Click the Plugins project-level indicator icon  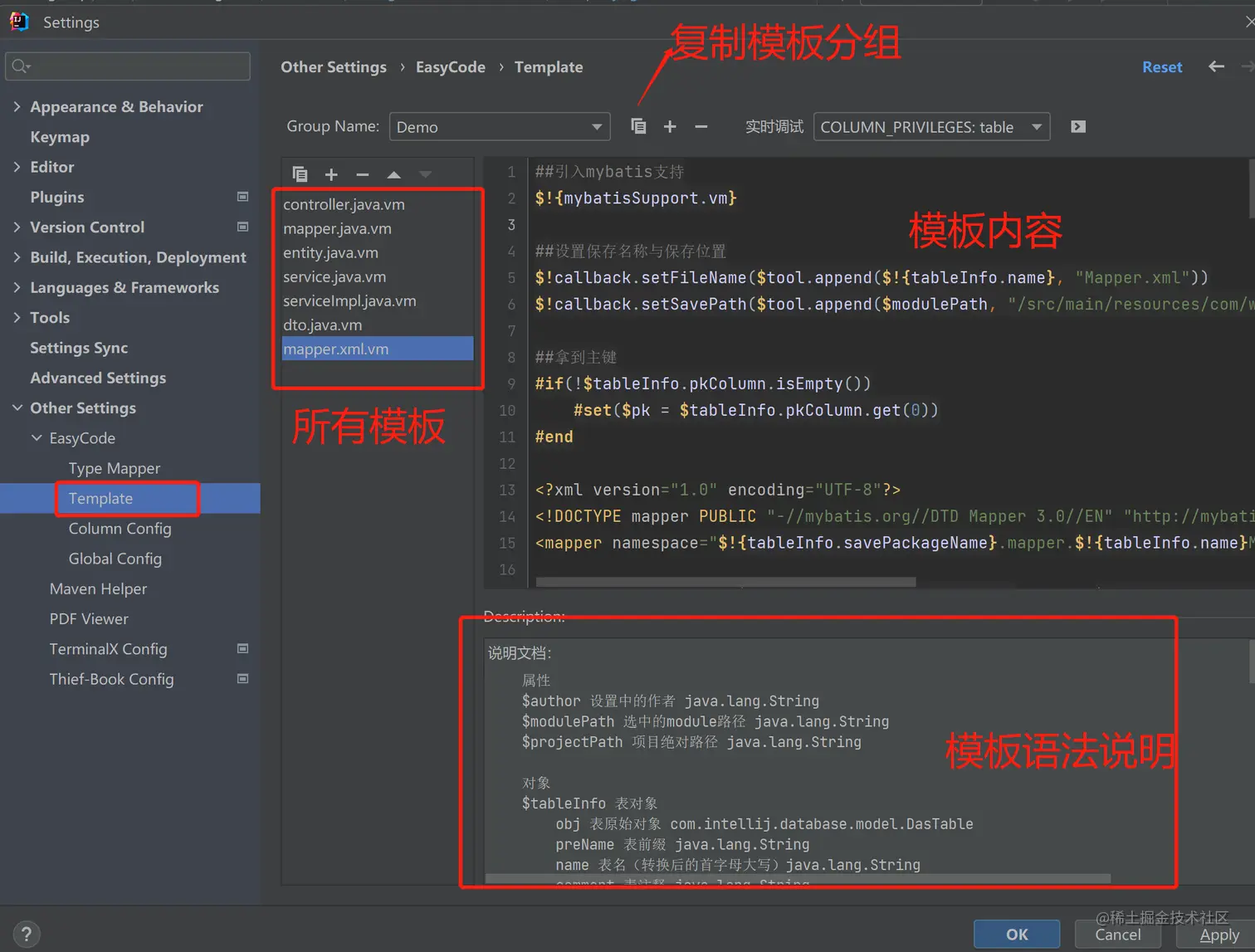[x=242, y=197]
